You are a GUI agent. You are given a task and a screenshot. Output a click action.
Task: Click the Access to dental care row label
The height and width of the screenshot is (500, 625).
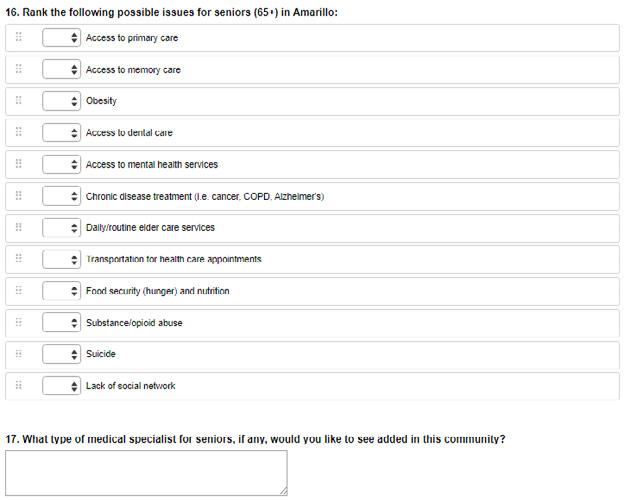pyautogui.click(x=129, y=133)
